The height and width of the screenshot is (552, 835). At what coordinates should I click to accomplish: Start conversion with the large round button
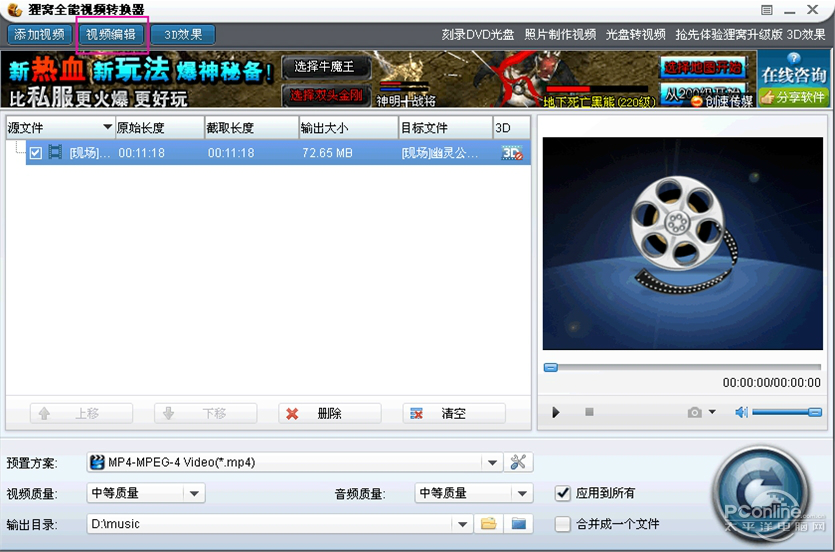762,494
